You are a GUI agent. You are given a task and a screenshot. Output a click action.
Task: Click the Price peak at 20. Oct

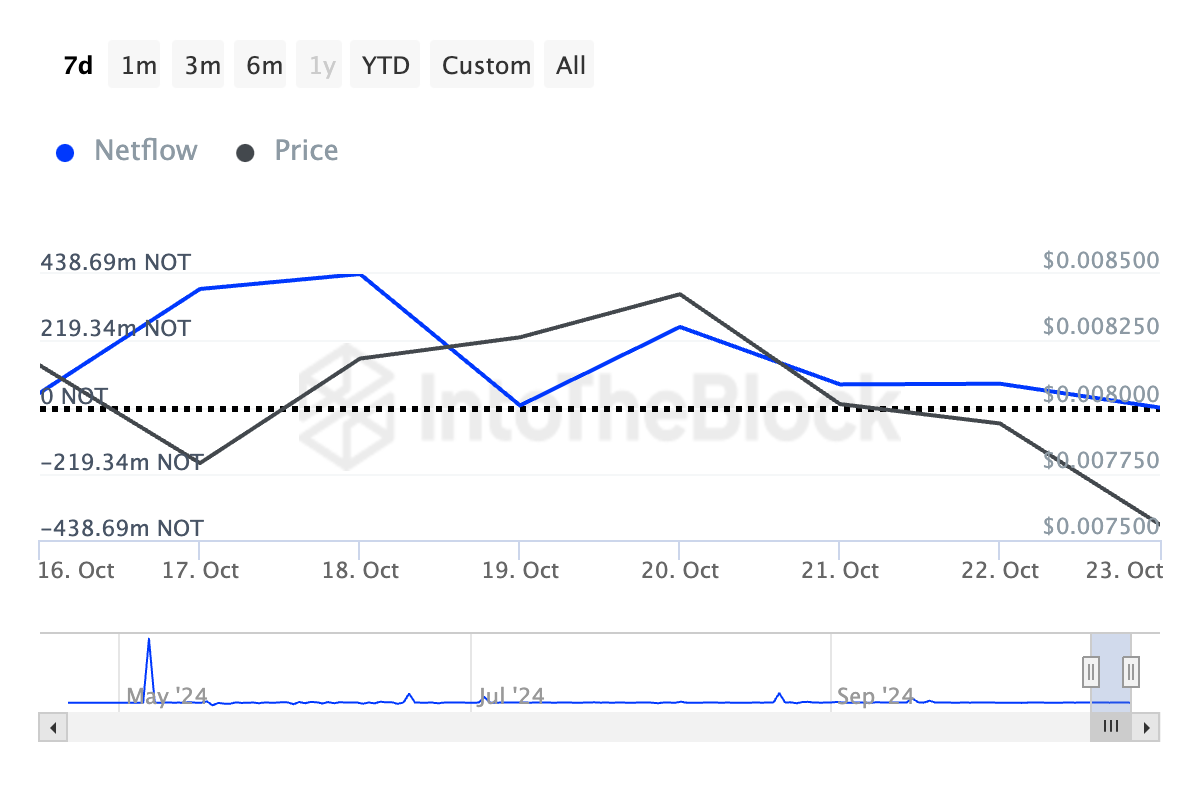click(680, 294)
